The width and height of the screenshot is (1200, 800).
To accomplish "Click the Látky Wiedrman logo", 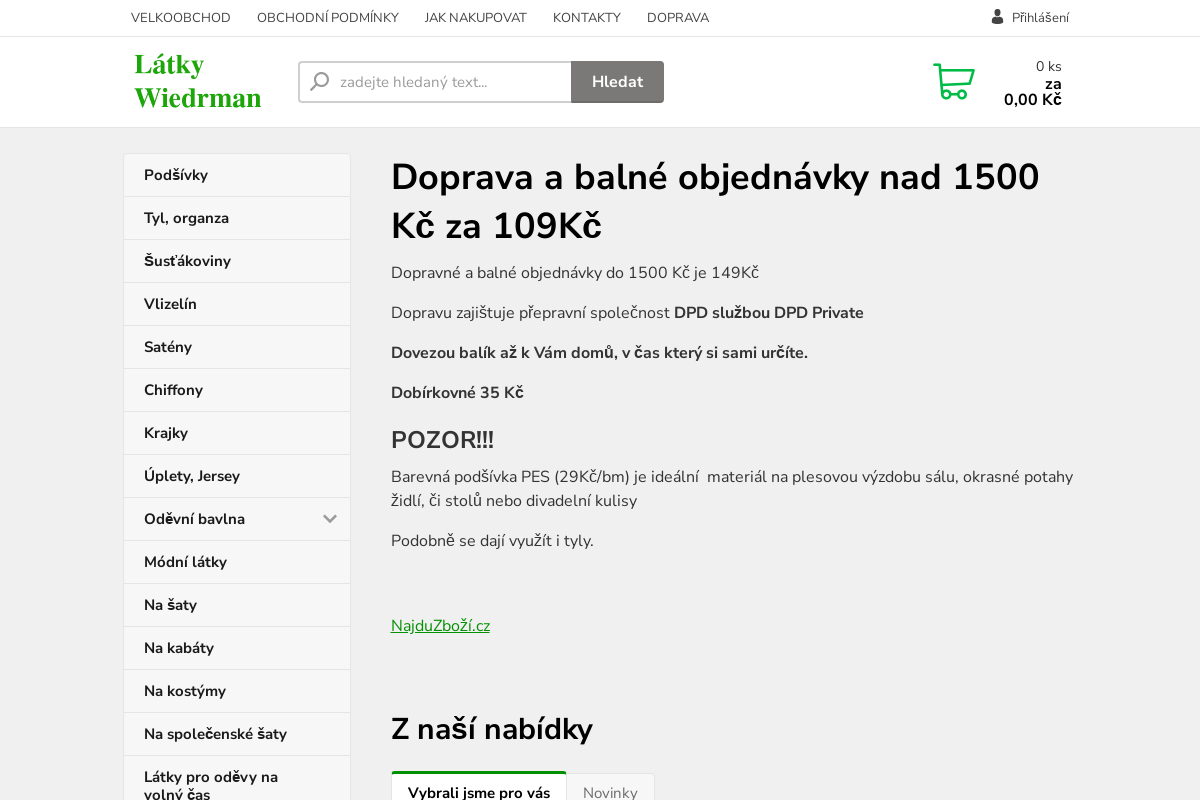I will click(x=197, y=81).
